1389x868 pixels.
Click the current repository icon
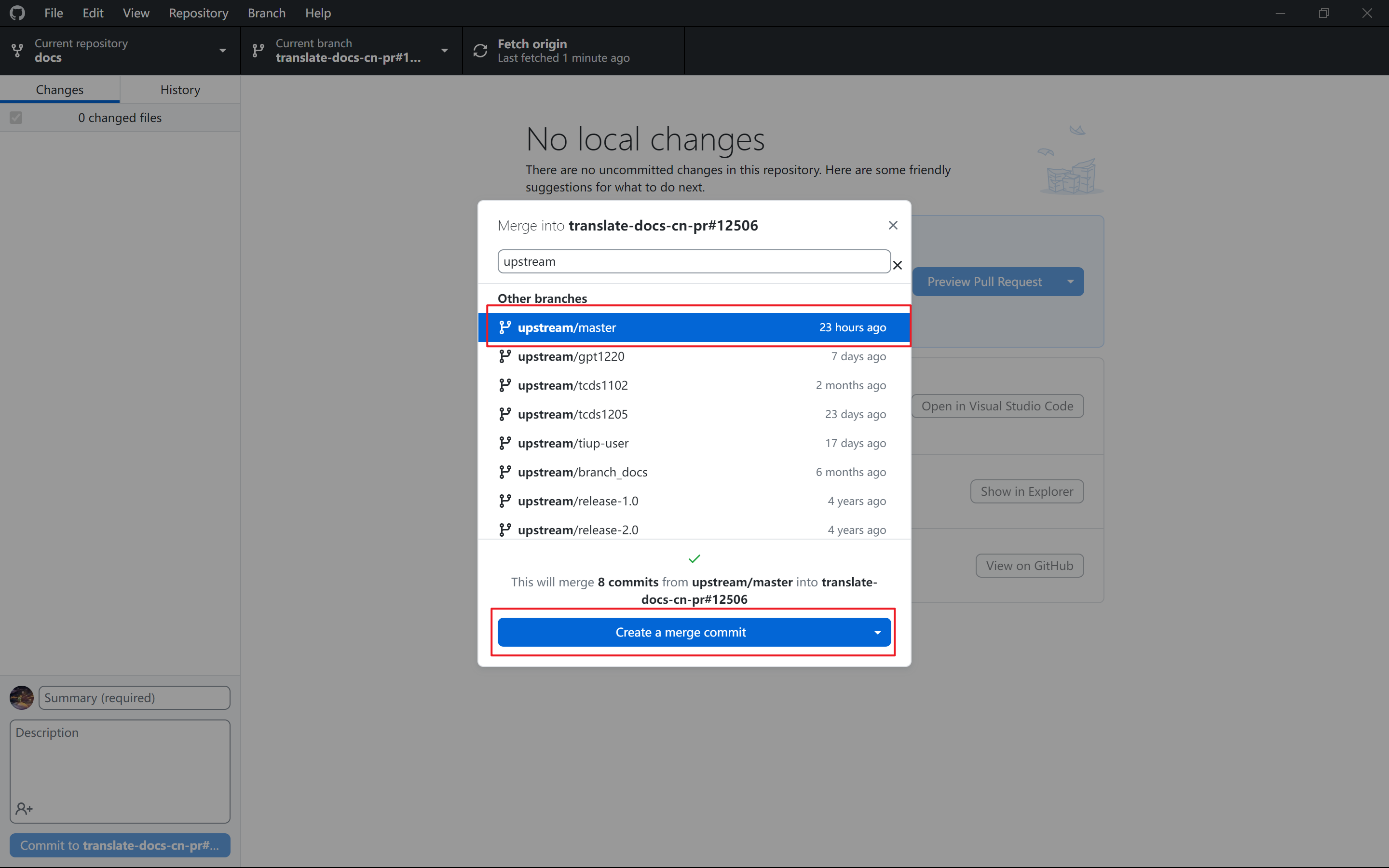(18, 51)
